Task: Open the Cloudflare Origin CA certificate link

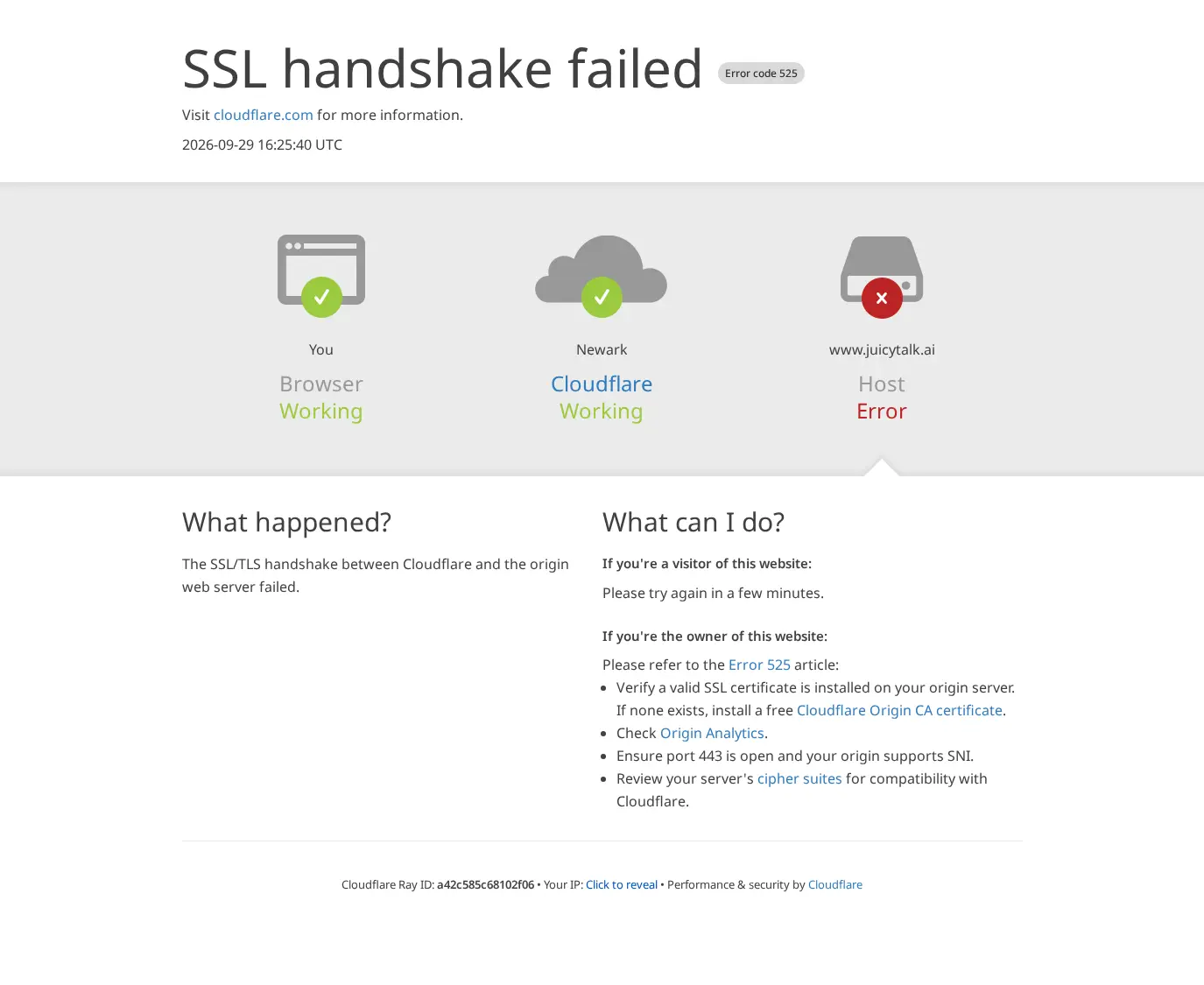Action: pos(899,710)
